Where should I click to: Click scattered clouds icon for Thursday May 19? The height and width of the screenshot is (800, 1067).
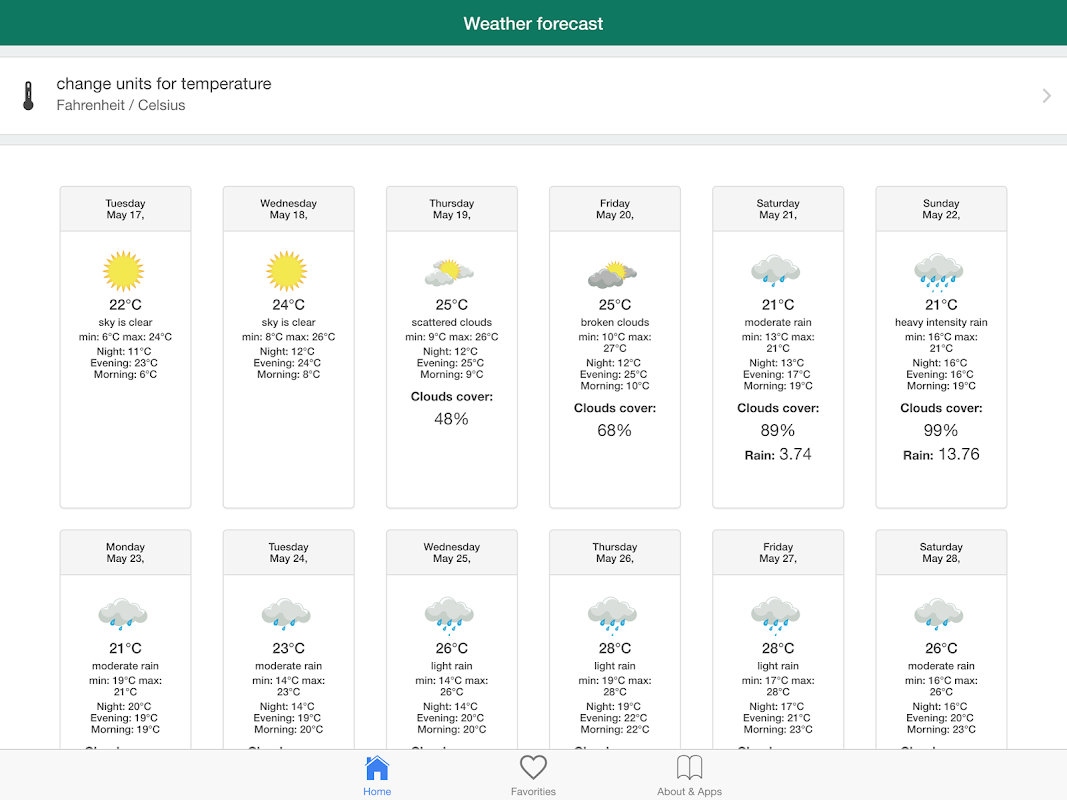[x=449, y=272]
